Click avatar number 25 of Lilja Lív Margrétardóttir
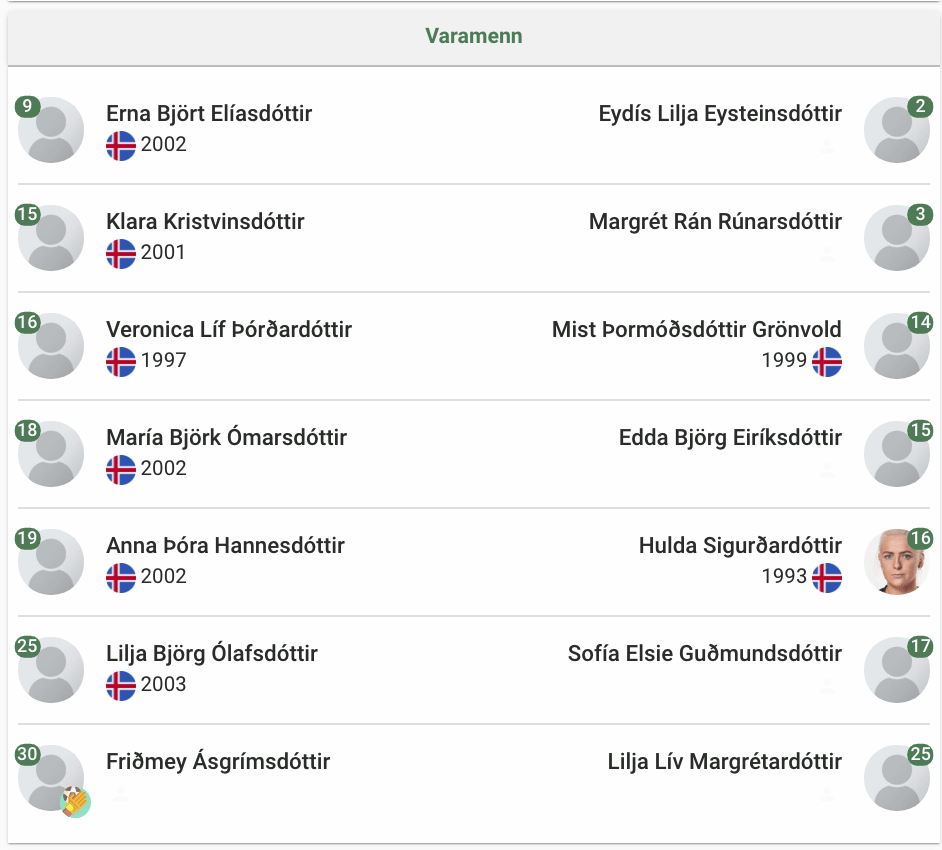942x850 pixels. coord(897,778)
